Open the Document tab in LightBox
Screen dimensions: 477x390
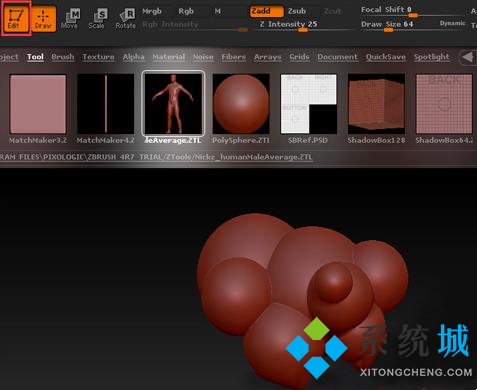click(x=337, y=57)
